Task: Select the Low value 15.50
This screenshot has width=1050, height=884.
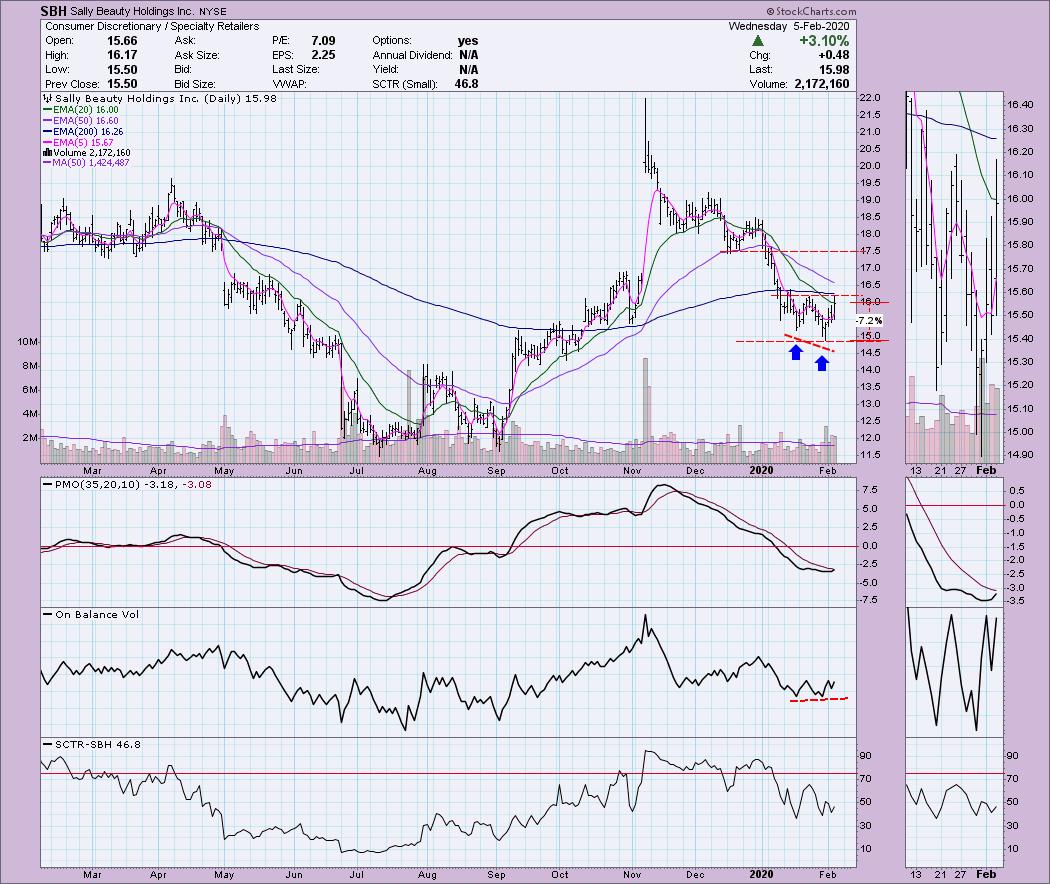Action: 122,70
